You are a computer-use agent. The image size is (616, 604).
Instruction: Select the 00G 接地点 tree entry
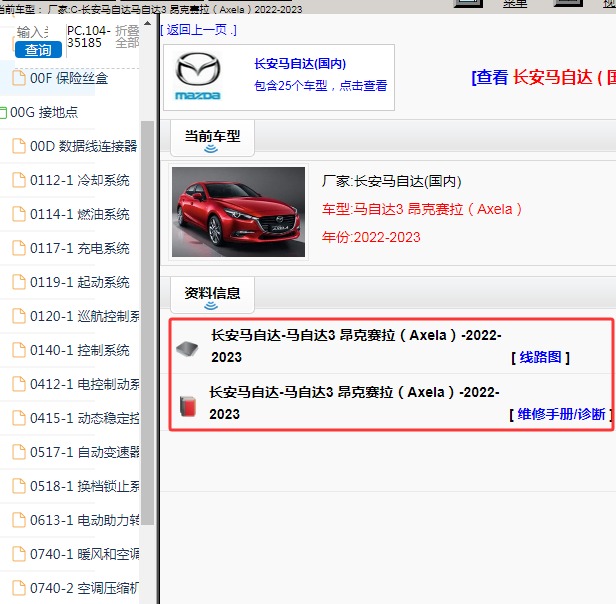(x=44, y=112)
